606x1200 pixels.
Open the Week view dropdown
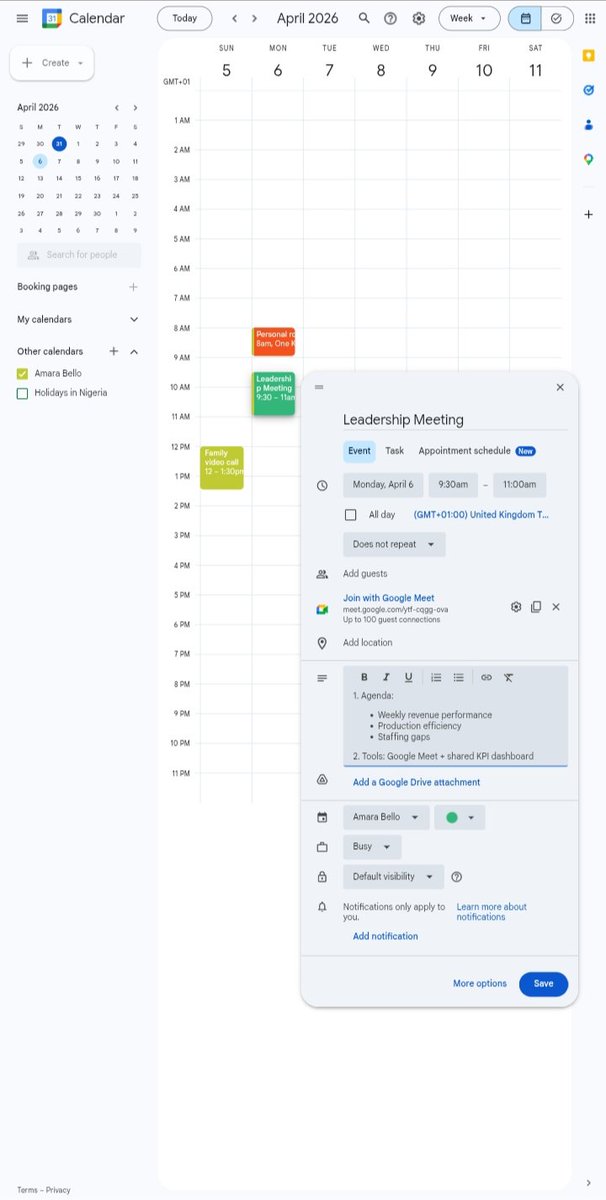tap(470, 18)
